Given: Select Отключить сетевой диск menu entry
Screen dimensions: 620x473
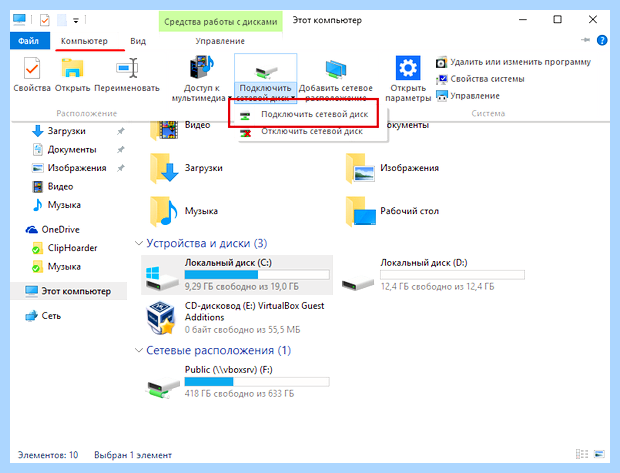Looking at the screenshot, I should pyautogui.click(x=302, y=132).
